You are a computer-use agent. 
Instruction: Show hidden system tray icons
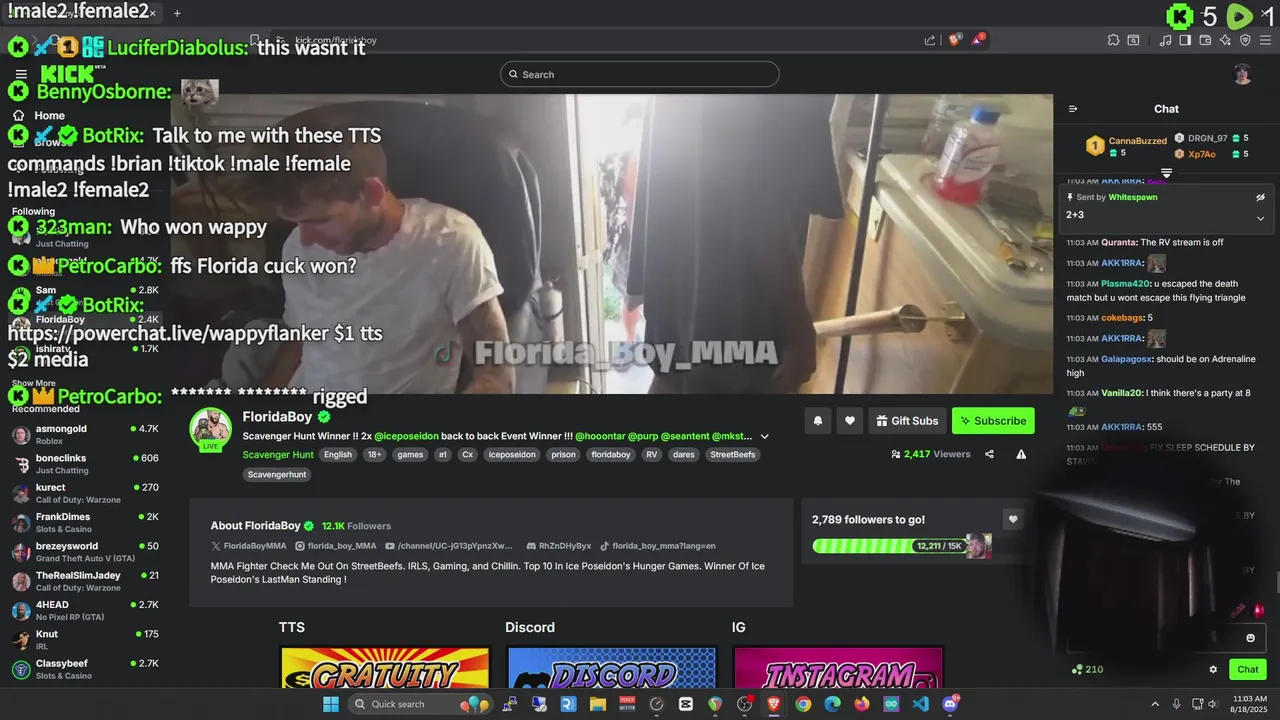click(1155, 704)
